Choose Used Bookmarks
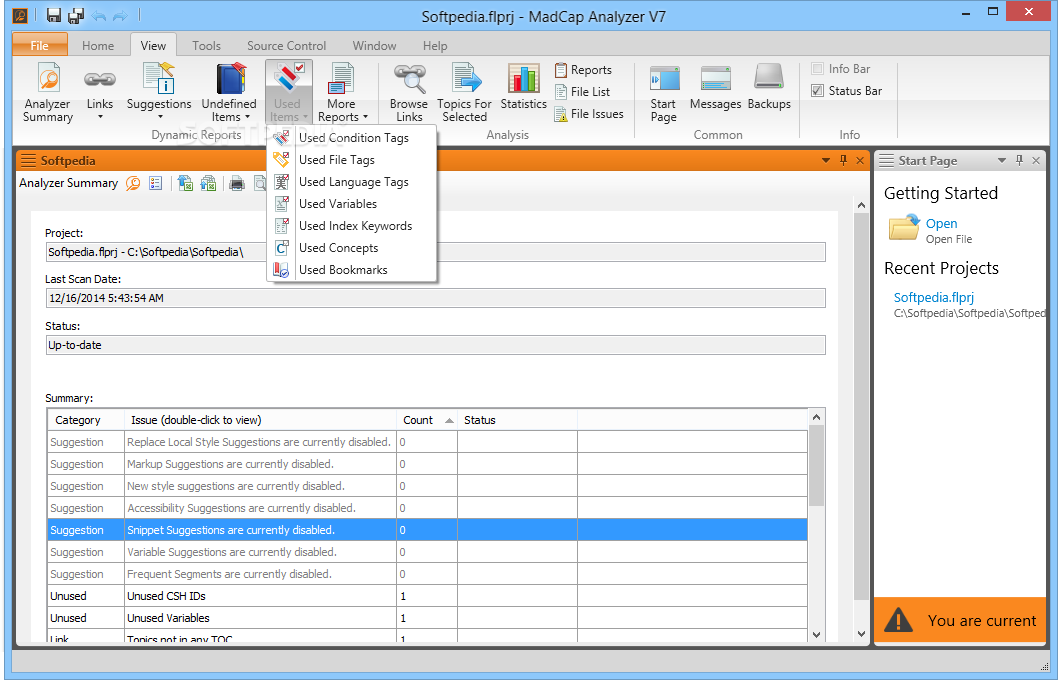1058x680 pixels. [352, 270]
